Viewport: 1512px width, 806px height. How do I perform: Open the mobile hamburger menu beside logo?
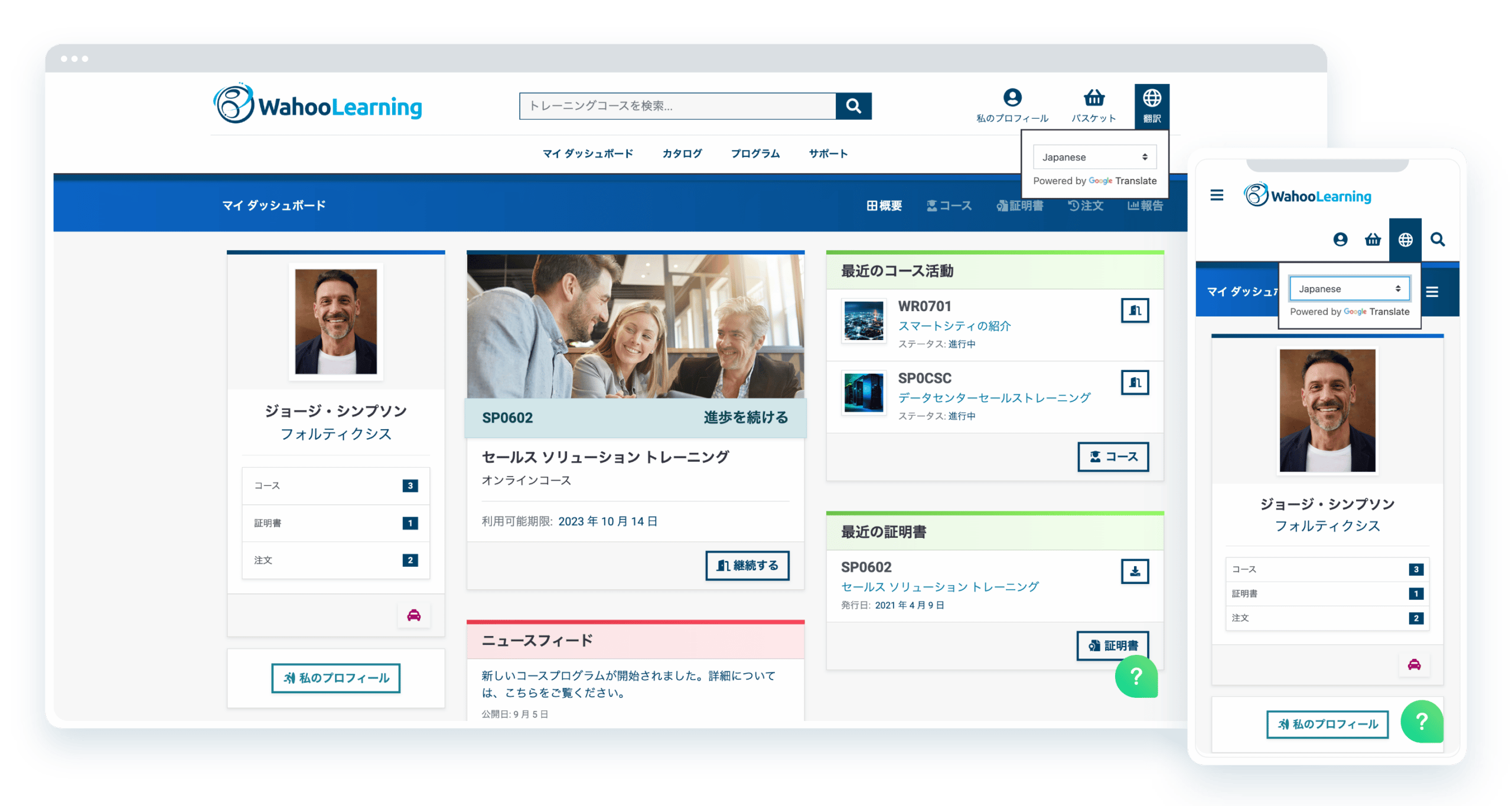pyautogui.click(x=1217, y=195)
